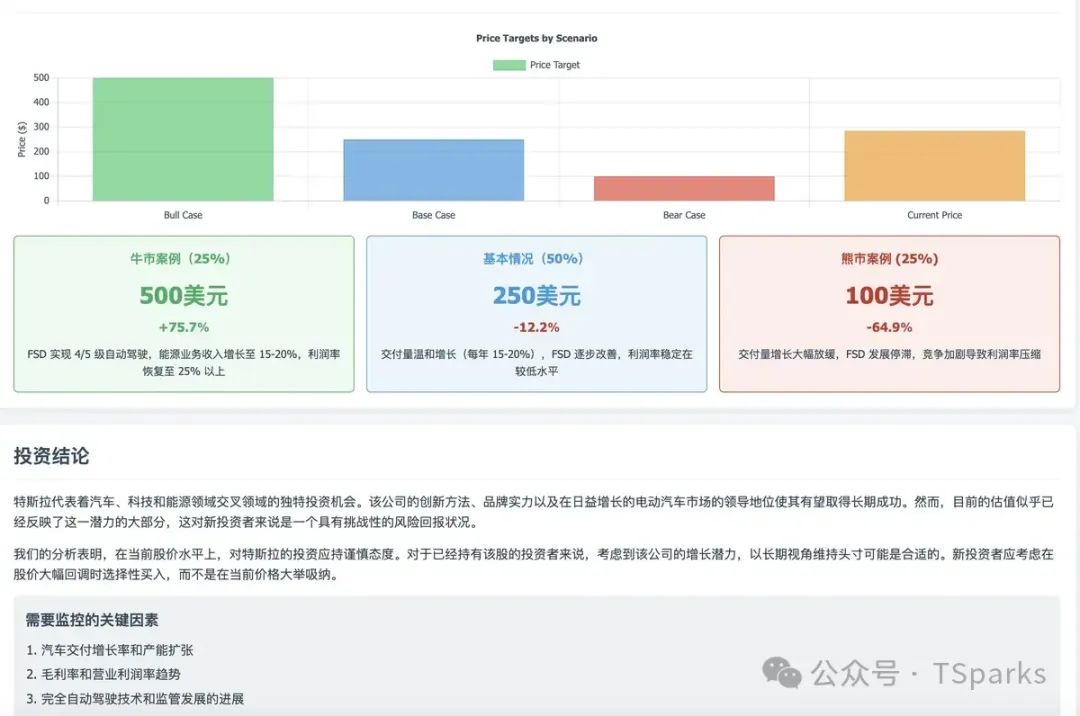Click the '-64.9%' downside value
This screenshot has height=716, width=1080.
pyautogui.click(x=889, y=327)
